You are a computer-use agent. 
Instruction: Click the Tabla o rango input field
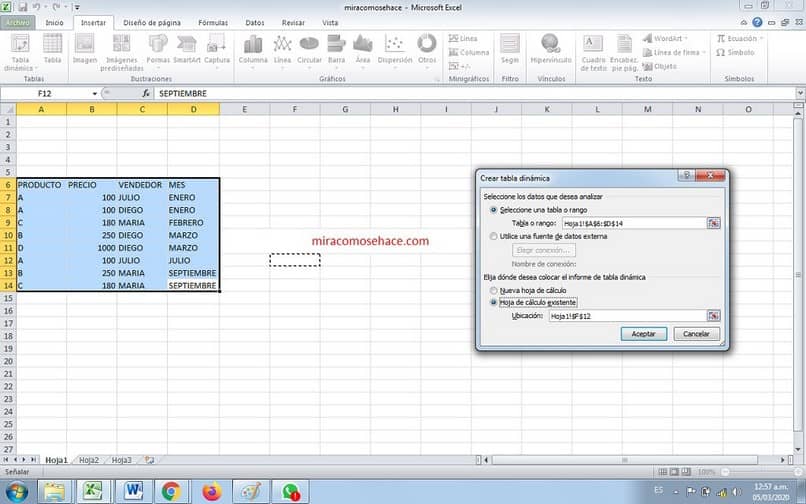click(x=634, y=223)
